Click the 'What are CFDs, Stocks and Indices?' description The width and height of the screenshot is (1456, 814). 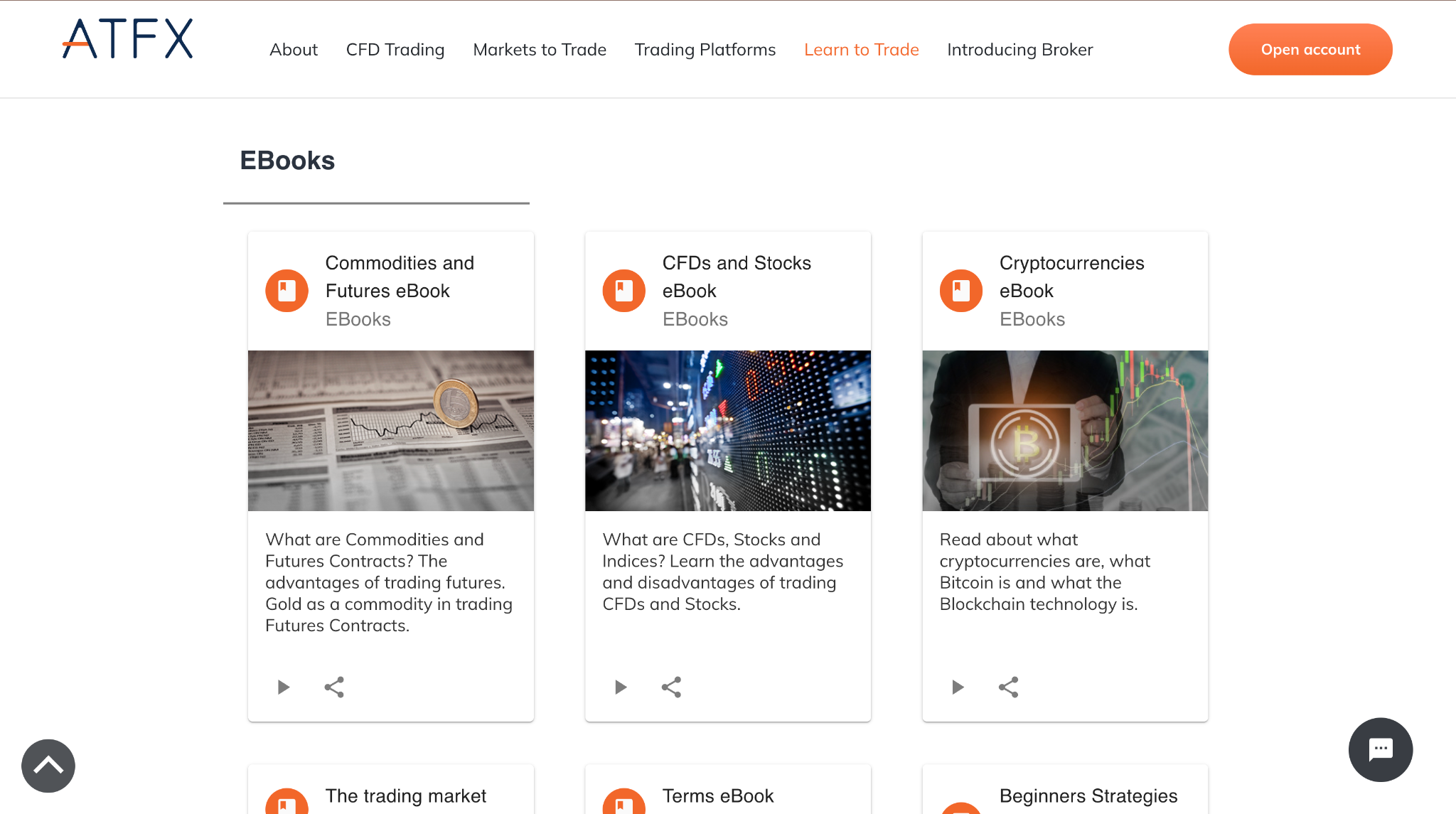tap(723, 572)
